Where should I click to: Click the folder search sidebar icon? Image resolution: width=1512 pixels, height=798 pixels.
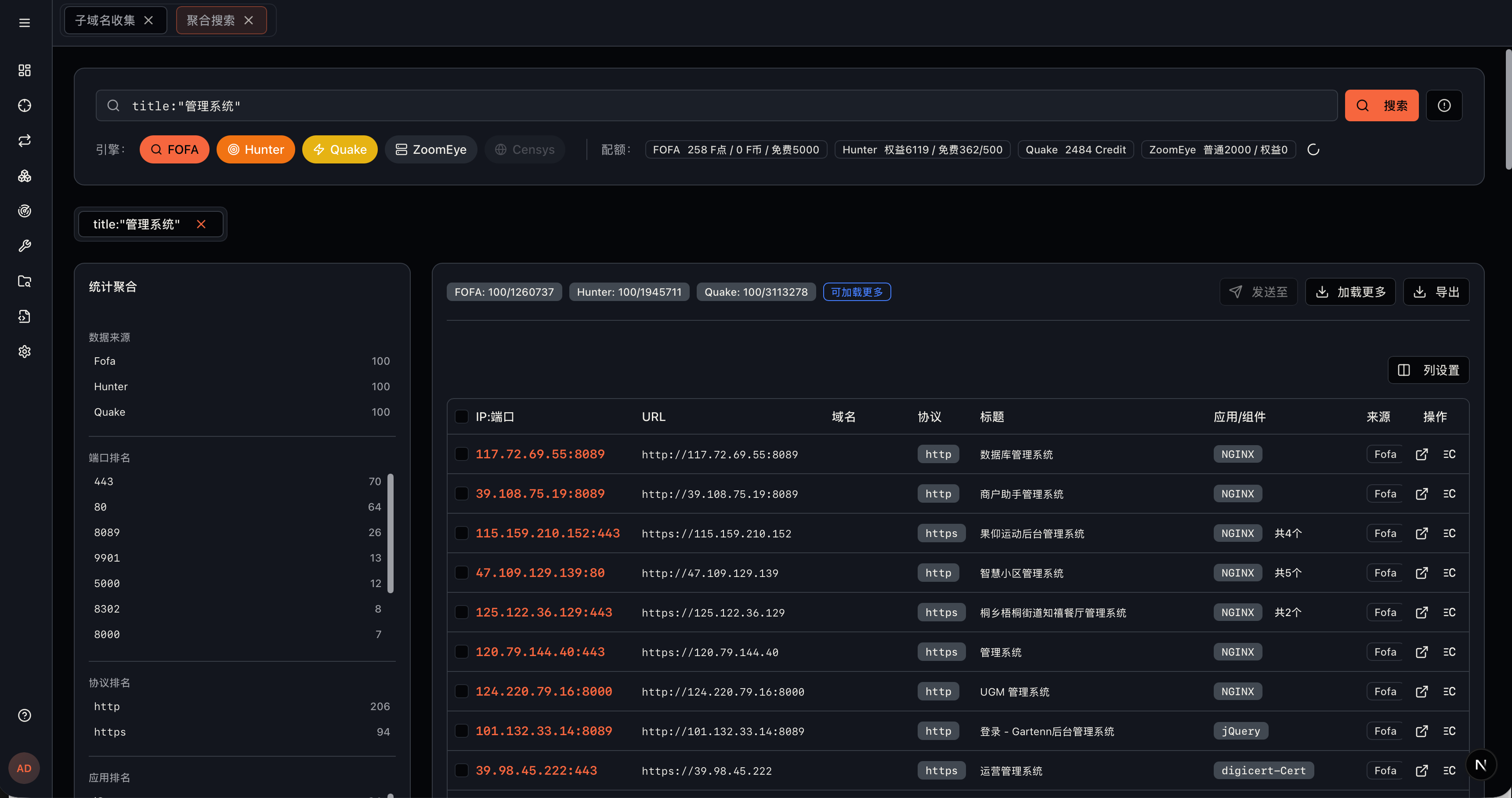click(24, 281)
